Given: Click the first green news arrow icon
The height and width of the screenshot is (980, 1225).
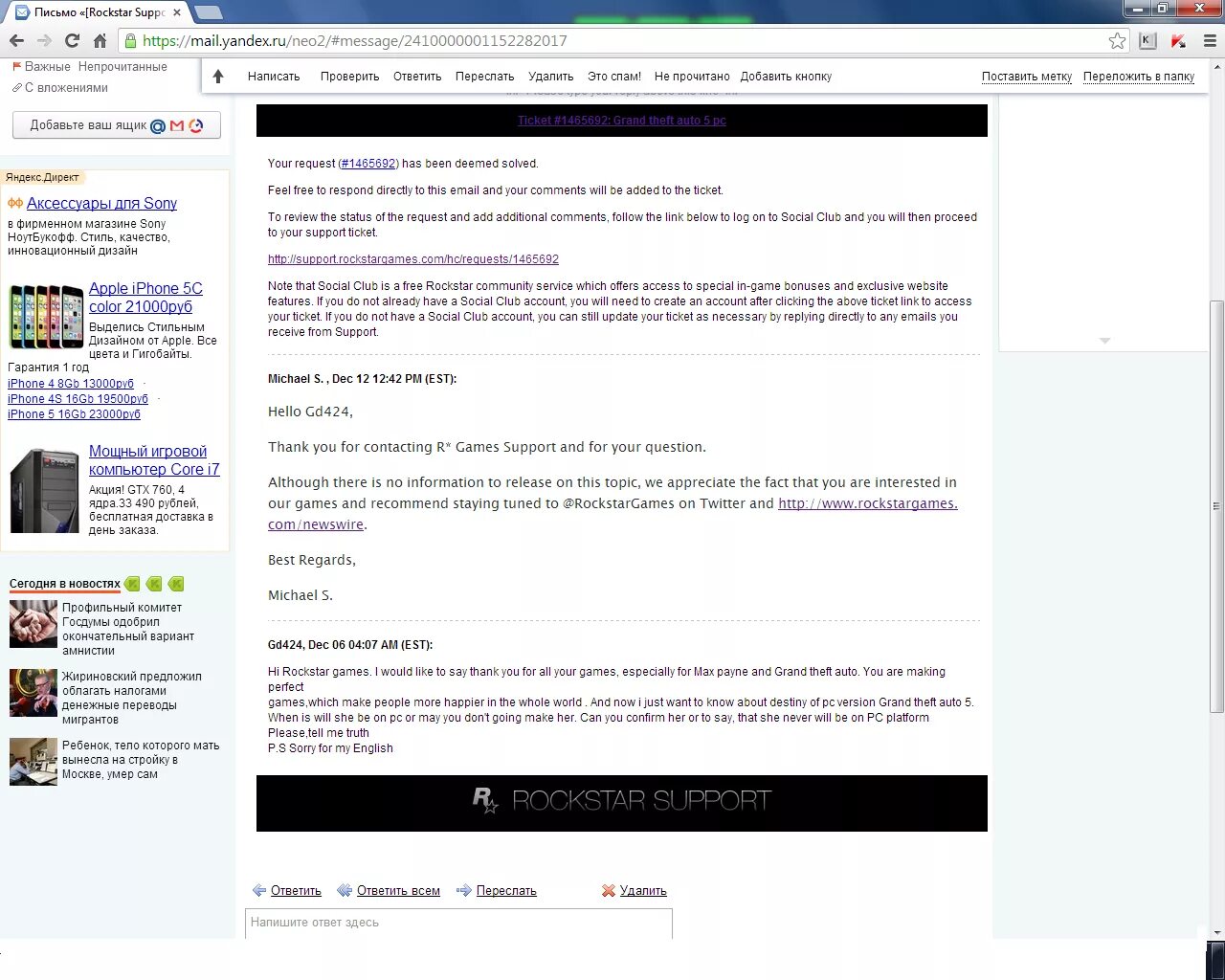Looking at the screenshot, I should (132, 584).
